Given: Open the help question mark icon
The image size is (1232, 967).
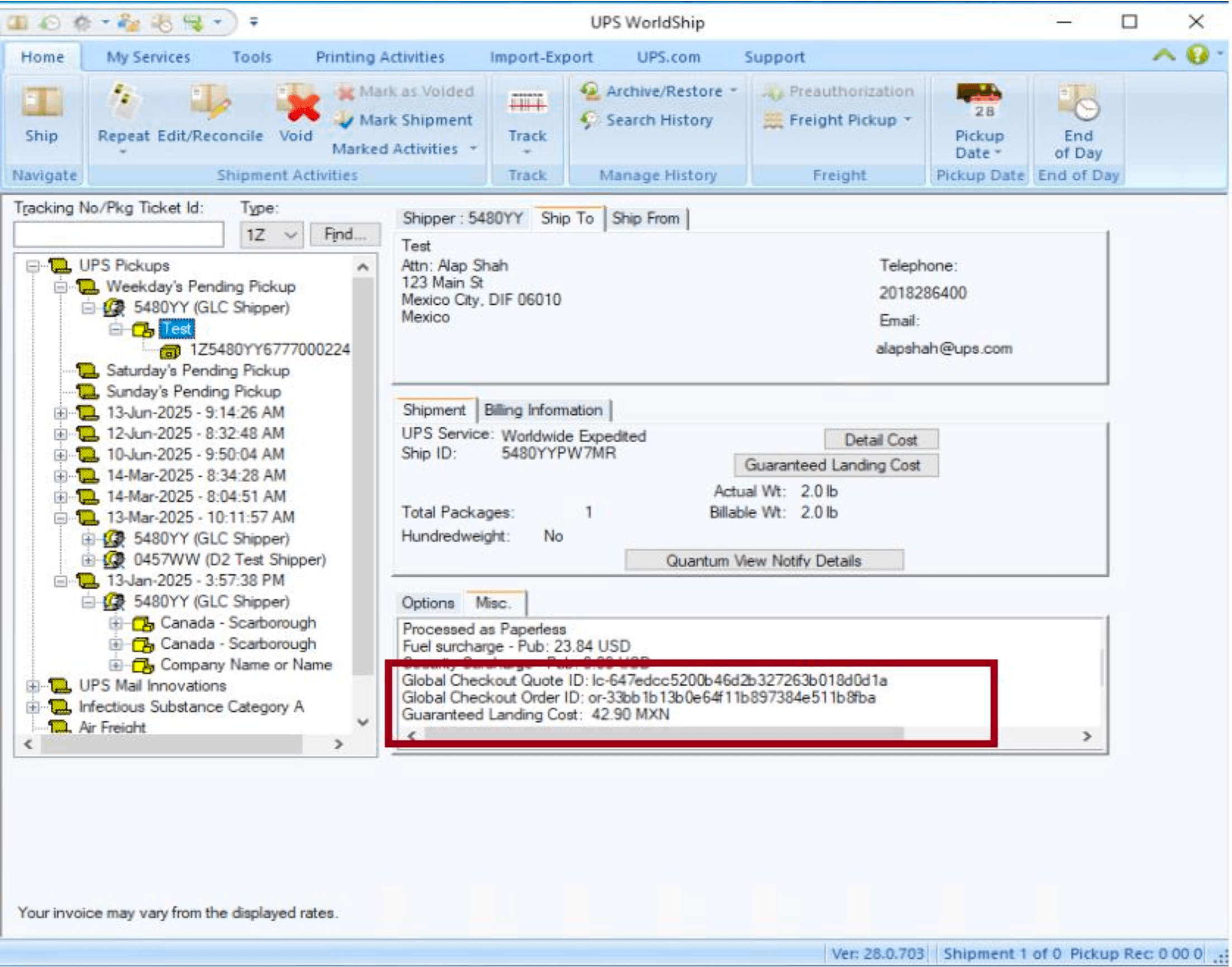Looking at the screenshot, I should [1197, 55].
